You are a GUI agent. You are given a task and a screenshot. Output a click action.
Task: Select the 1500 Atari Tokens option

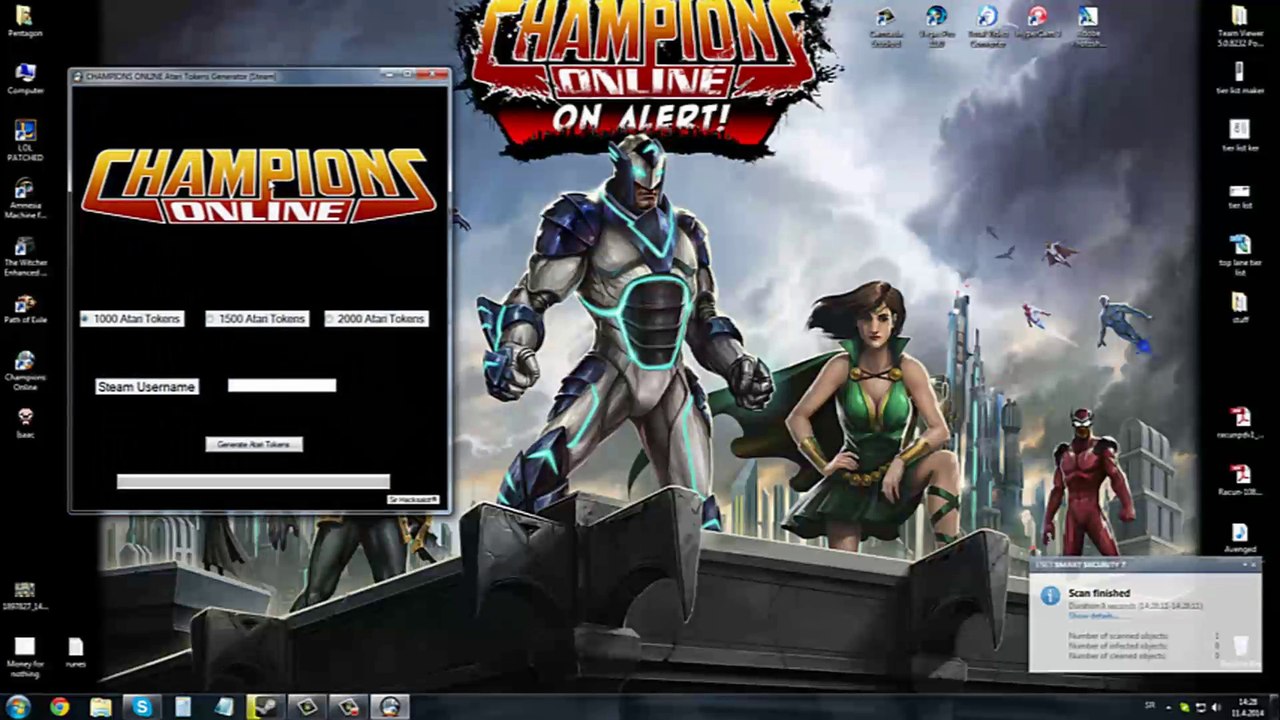coord(257,319)
